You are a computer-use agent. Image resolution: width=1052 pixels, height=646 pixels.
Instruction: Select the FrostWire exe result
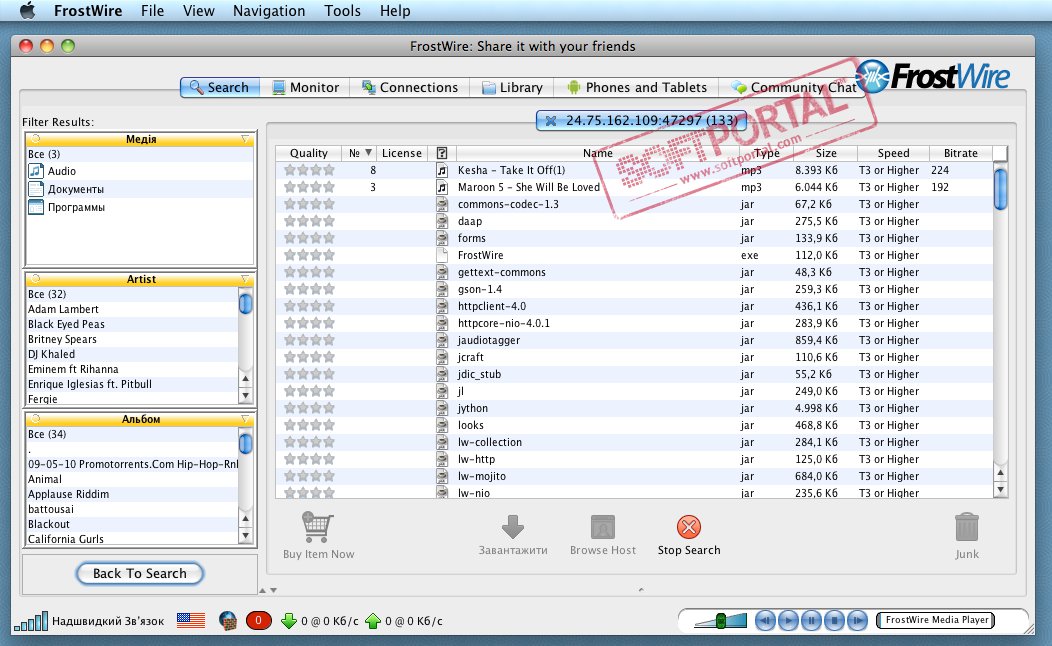(634, 256)
